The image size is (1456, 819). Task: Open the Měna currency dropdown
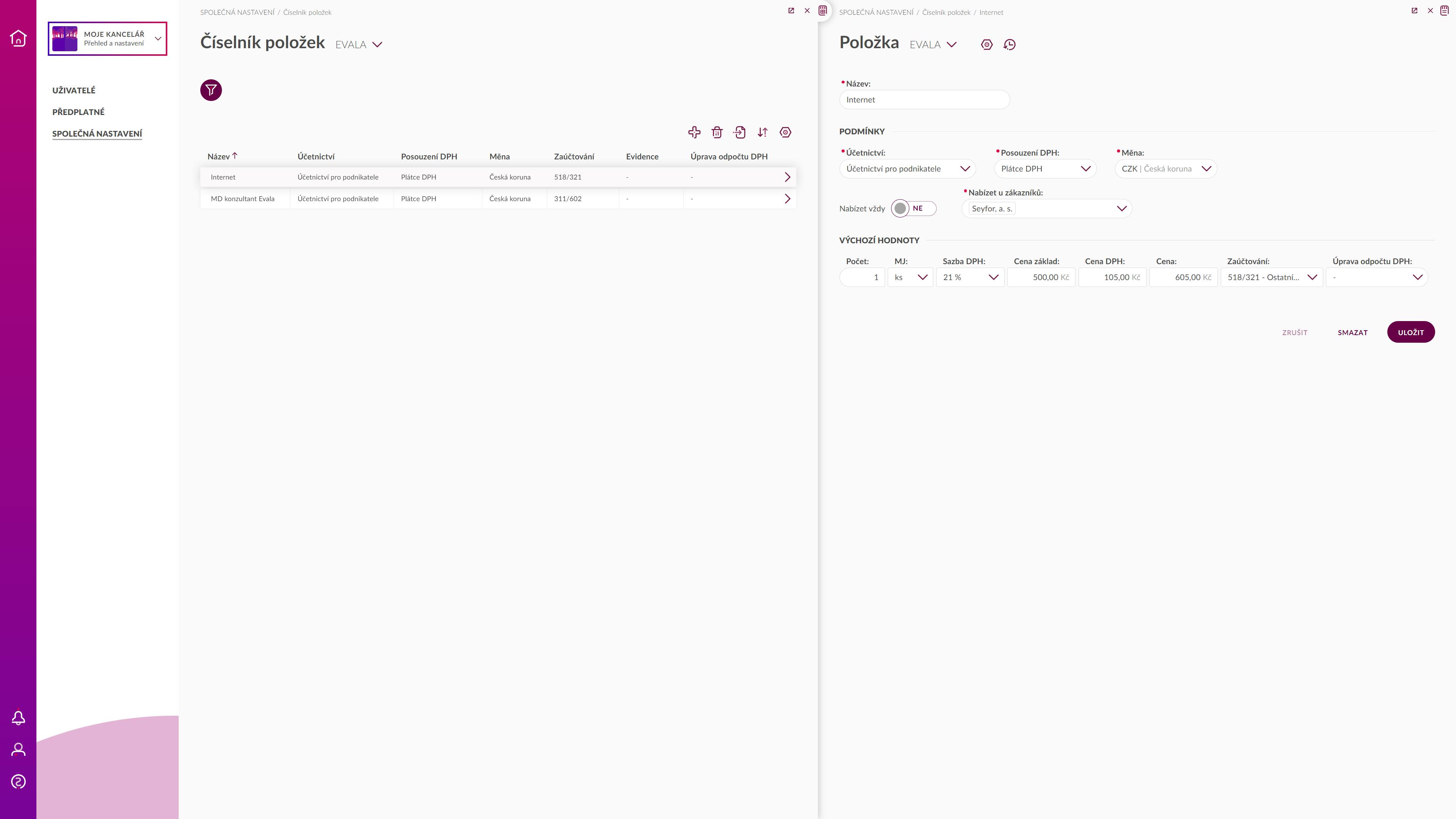click(x=1165, y=169)
